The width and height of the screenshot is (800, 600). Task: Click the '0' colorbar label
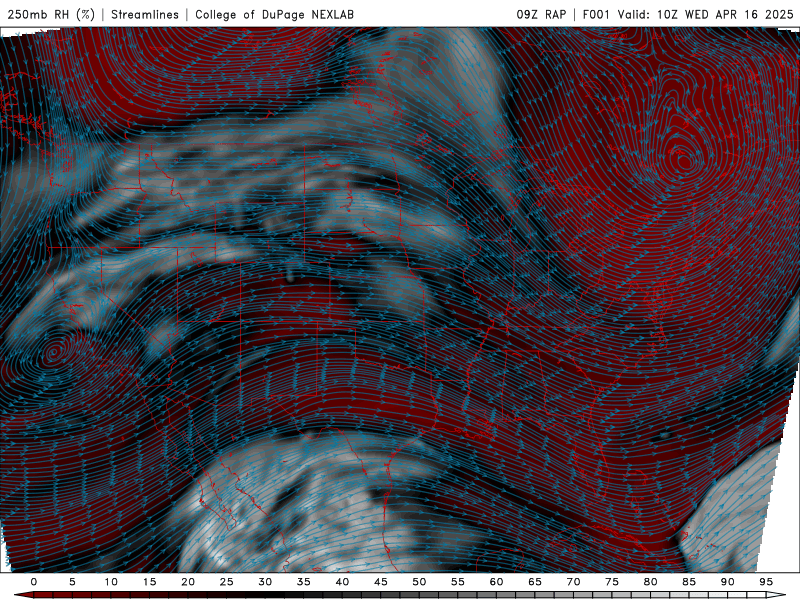[34, 582]
